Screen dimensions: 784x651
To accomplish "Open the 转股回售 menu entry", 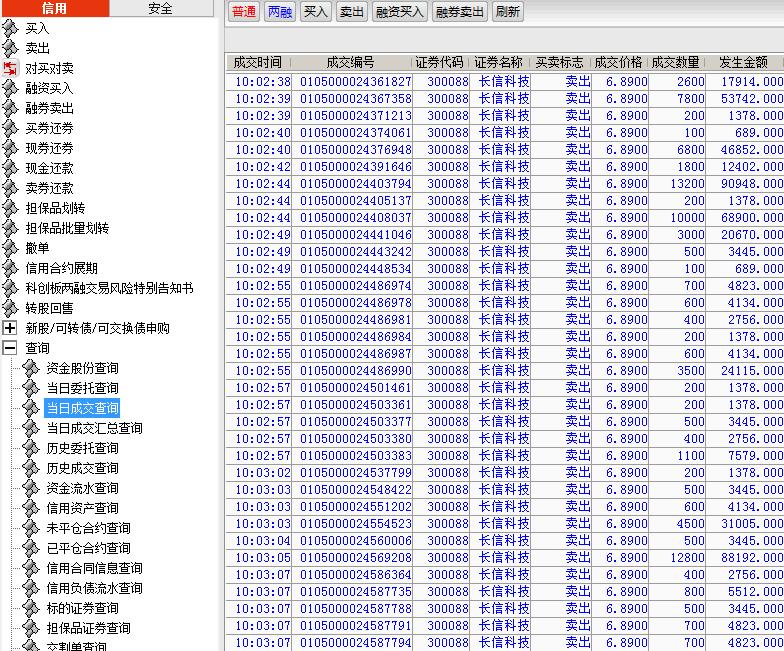I will pyautogui.click(x=50, y=308).
